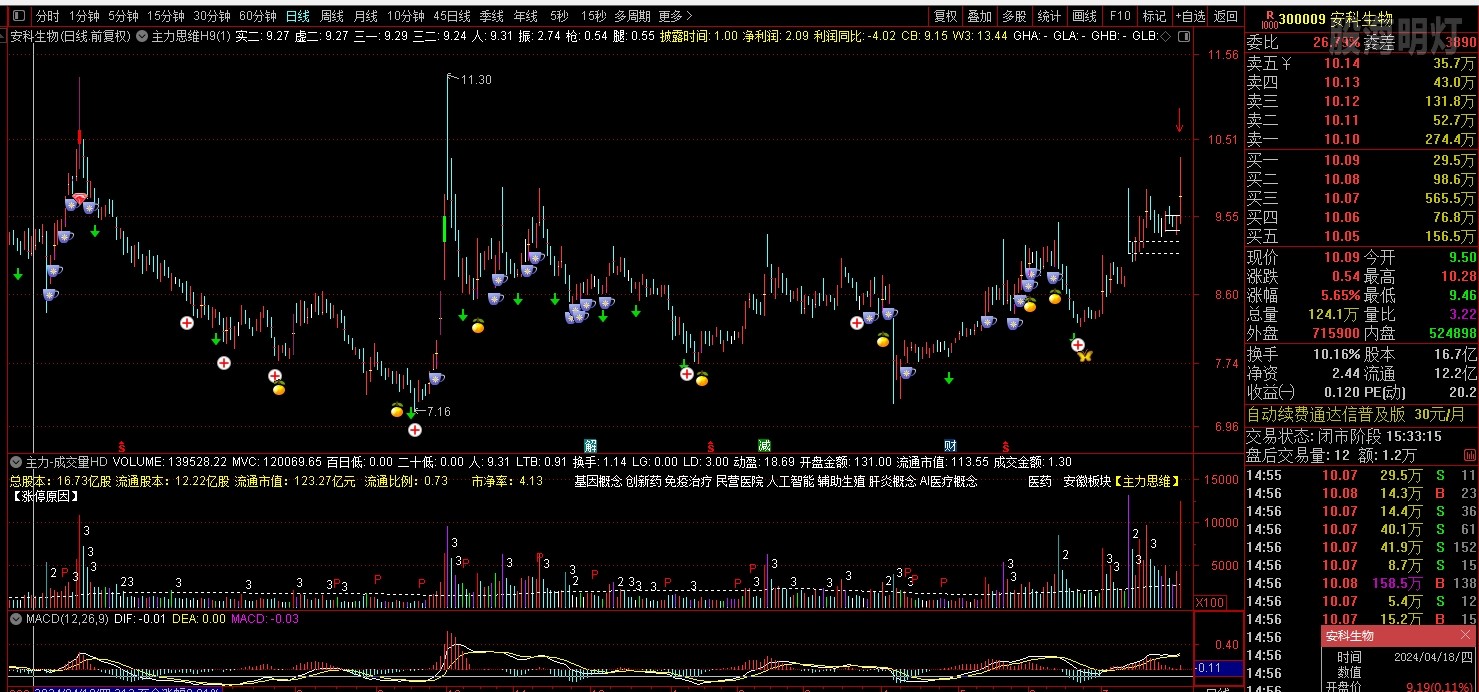Click the blue 财 event marker
This screenshot has width=1479, height=692.
[x=950, y=445]
